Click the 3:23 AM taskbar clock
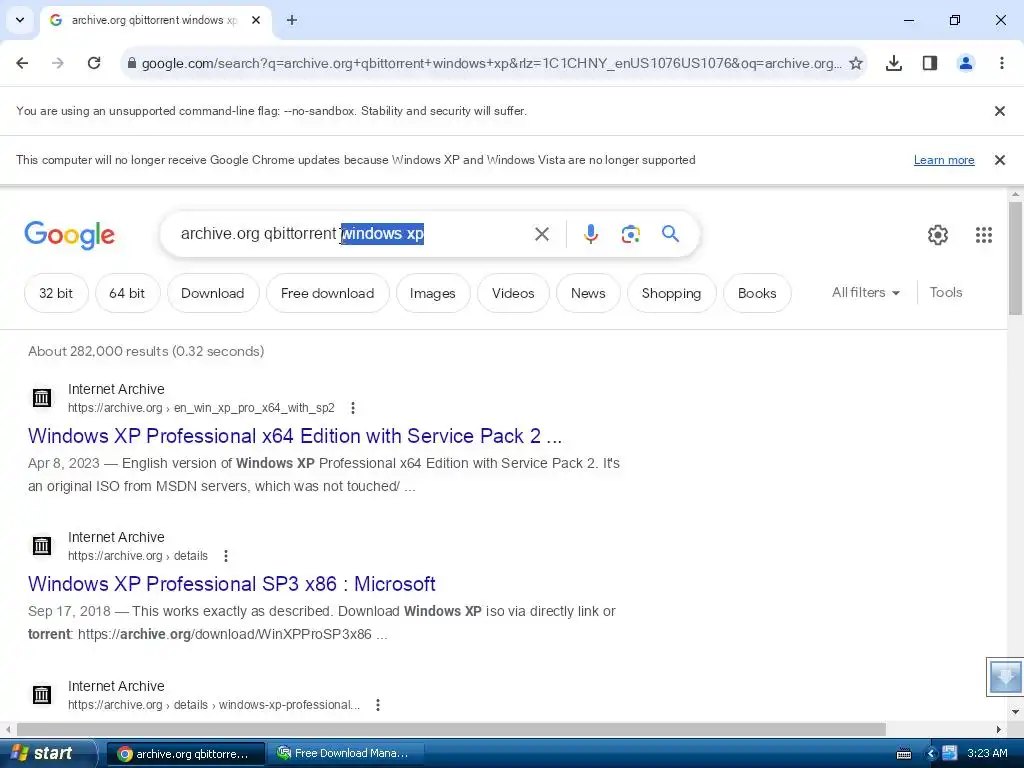Image resolution: width=1024 pixels, height=768 pixels. point(987,753)
